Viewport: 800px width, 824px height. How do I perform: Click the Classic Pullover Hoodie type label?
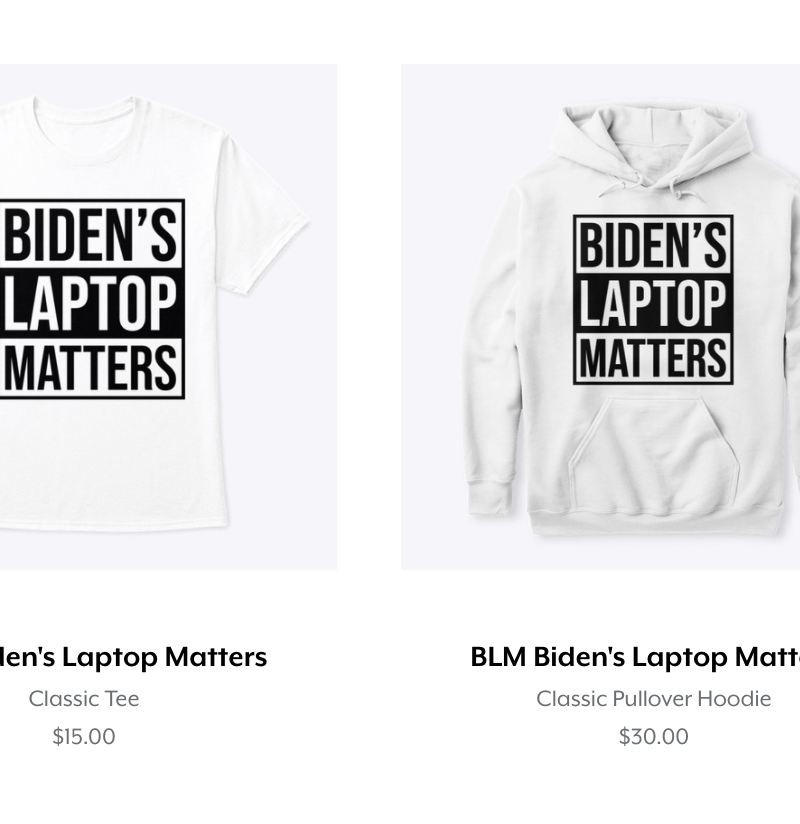coord(653,699)
